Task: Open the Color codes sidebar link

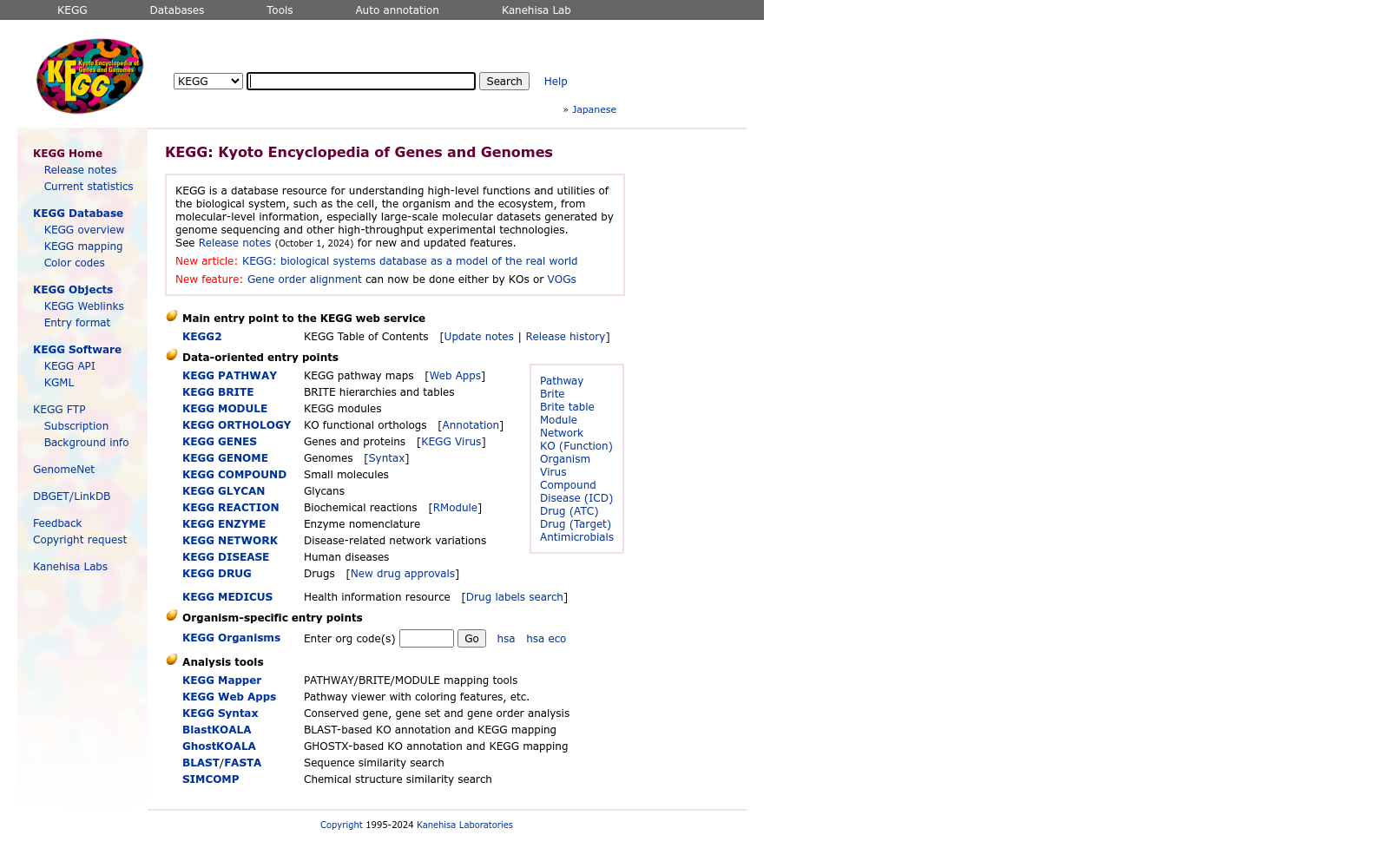Action: pos(75,263)
